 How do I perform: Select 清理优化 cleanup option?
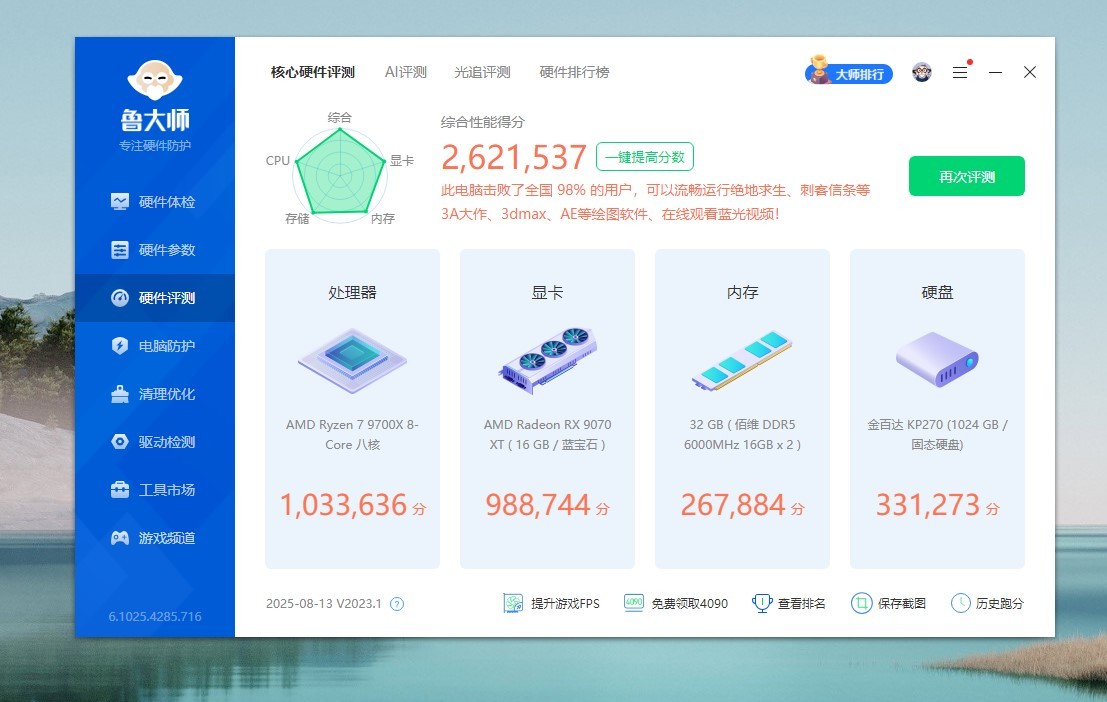pyautogui.click(x=153, y=394)
